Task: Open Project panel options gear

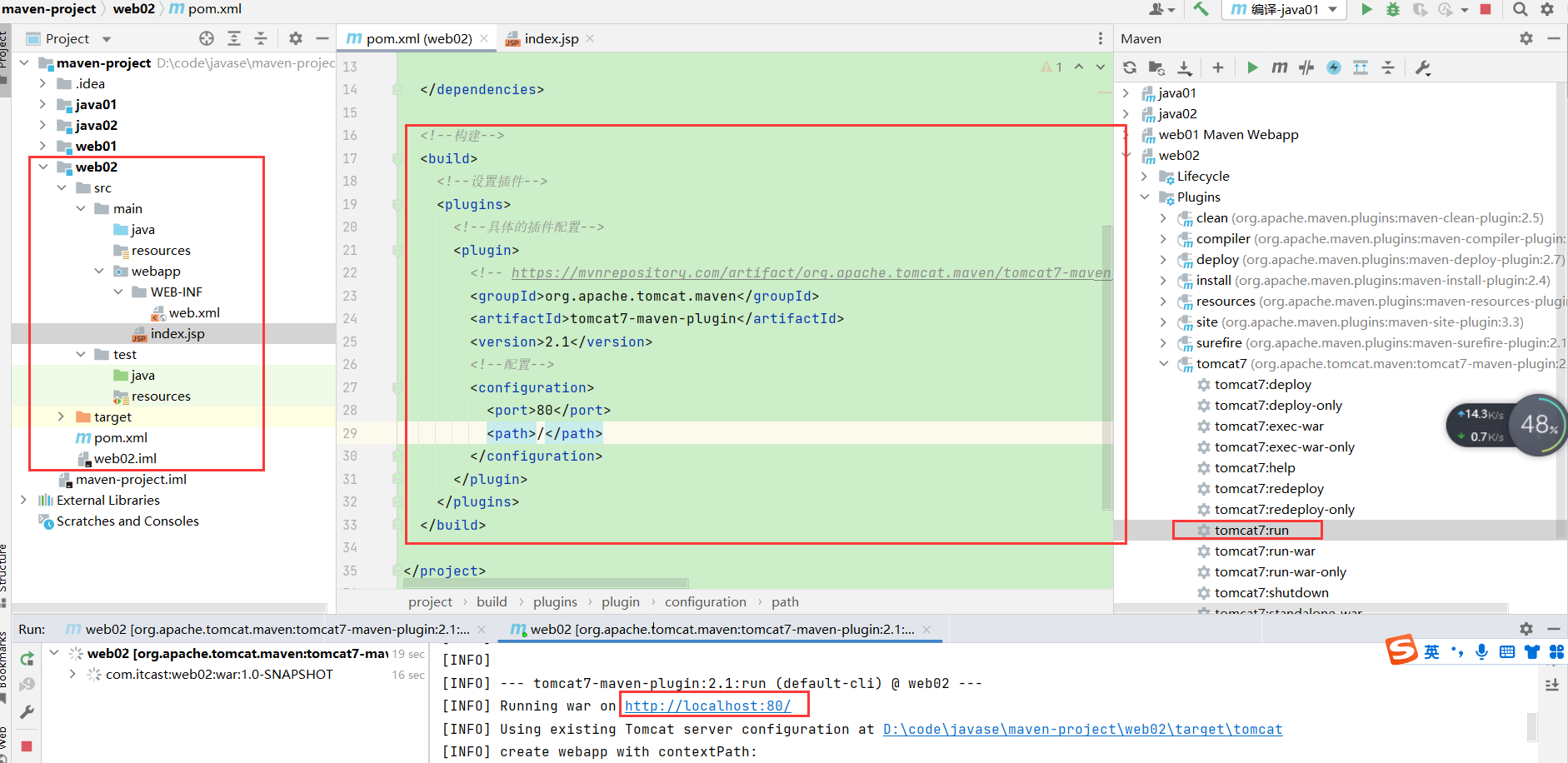Action: [x=296, y=38]
